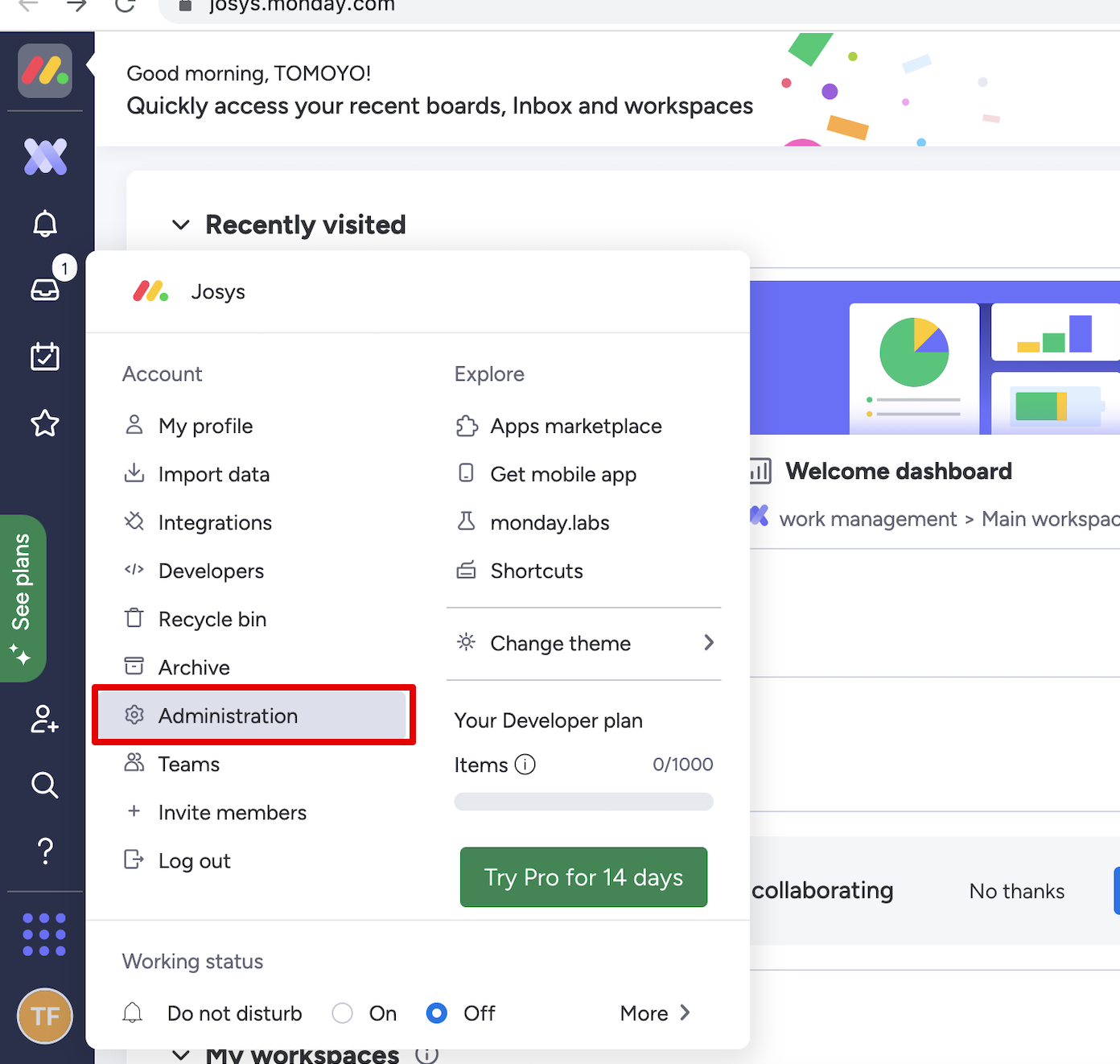Image resolution: width=1120 pixels, height=1064 pixels.
Task: Open the search magnifier in sidebar
Action: pos(45,785)
